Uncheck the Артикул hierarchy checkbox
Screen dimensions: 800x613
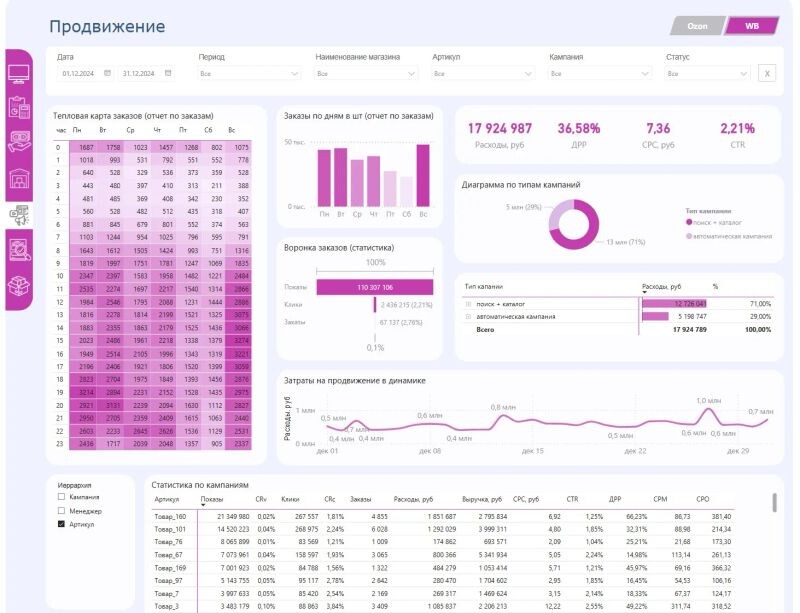pyautogui.click(x=62, y=524)
